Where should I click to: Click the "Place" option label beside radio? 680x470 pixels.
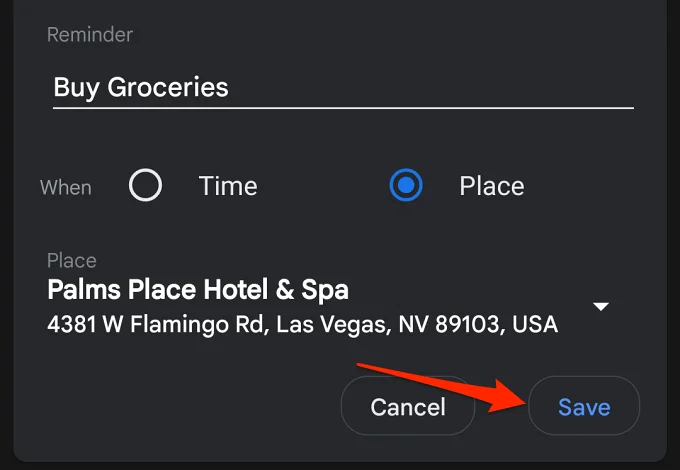coord(492,186)
